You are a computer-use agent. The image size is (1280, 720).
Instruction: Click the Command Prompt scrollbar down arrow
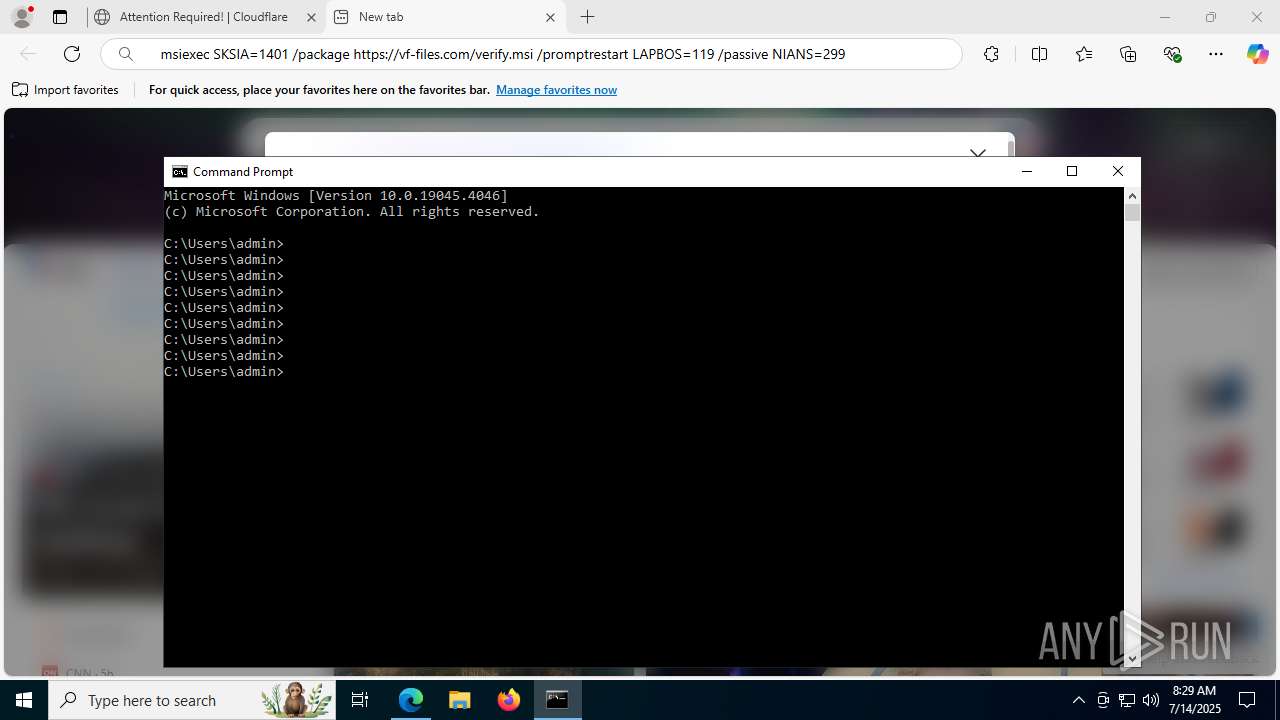[1132, 659]
